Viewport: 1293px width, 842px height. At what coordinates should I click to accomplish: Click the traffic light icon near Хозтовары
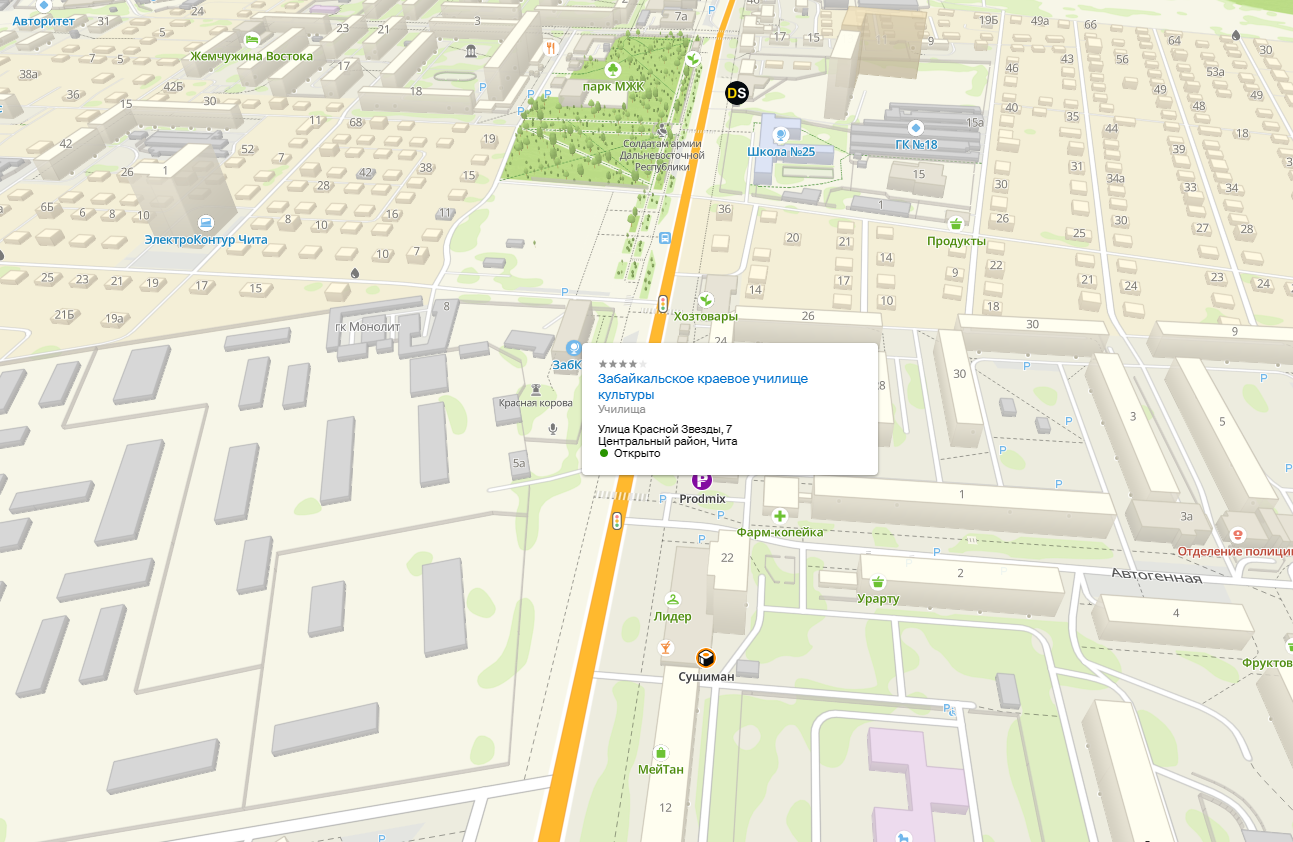[662, 303]
